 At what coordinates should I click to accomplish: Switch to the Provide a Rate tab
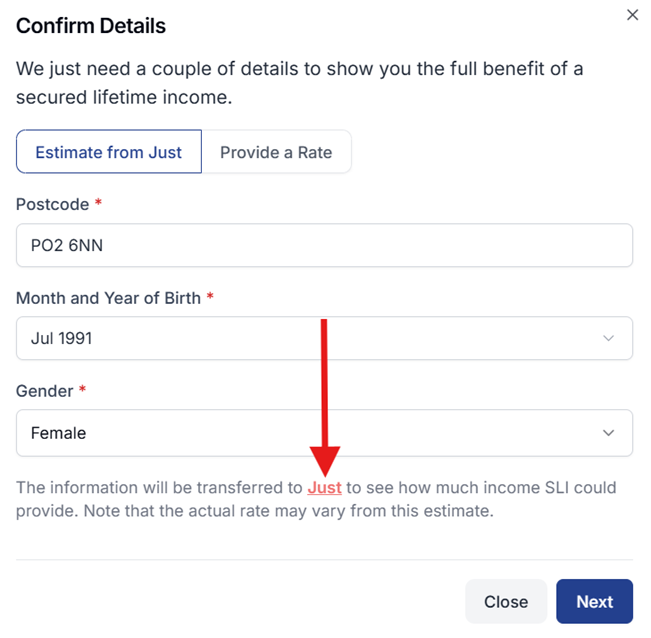pyautogui.click(x=276, y=152)
